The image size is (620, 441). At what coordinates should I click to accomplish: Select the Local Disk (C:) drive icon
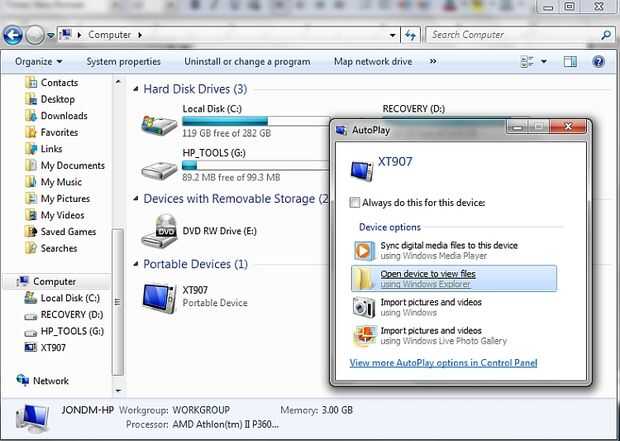159,124
